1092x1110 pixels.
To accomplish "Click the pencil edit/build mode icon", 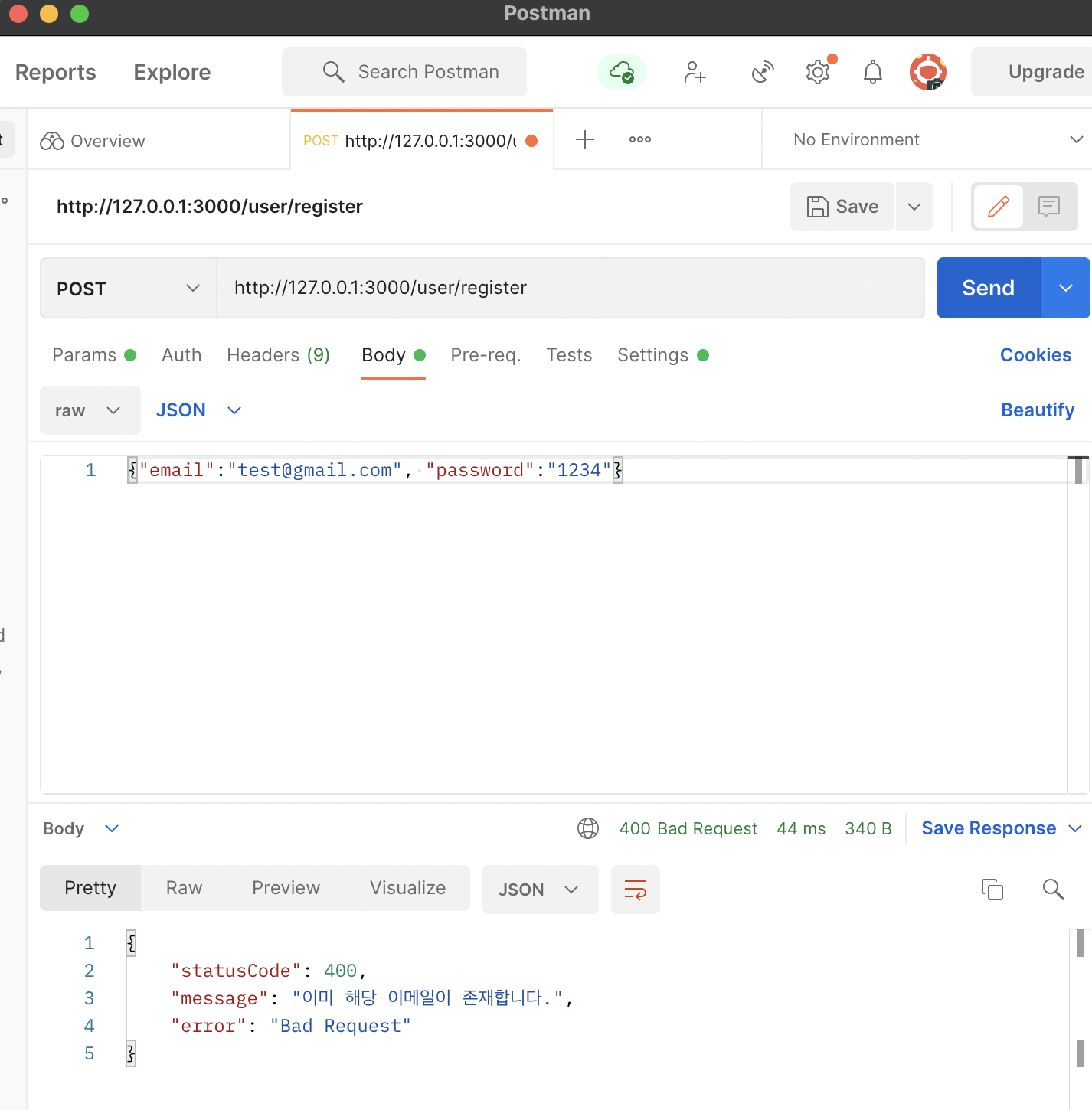I will [999, 207].
